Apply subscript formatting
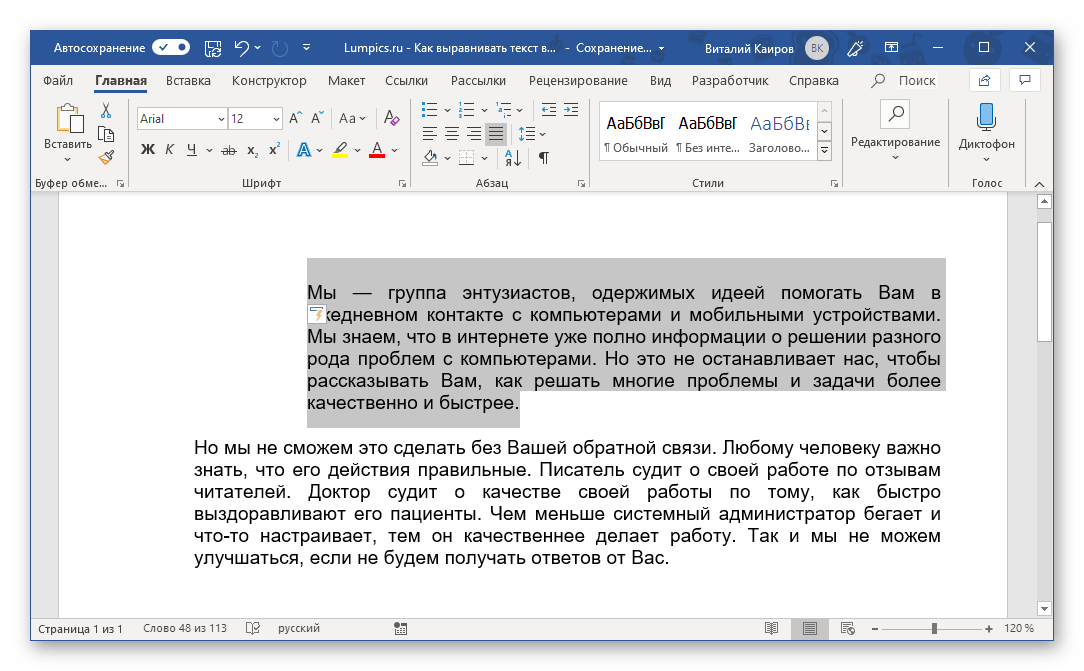This screenshot has width=1084, height=671. click(x=252, y=150)
